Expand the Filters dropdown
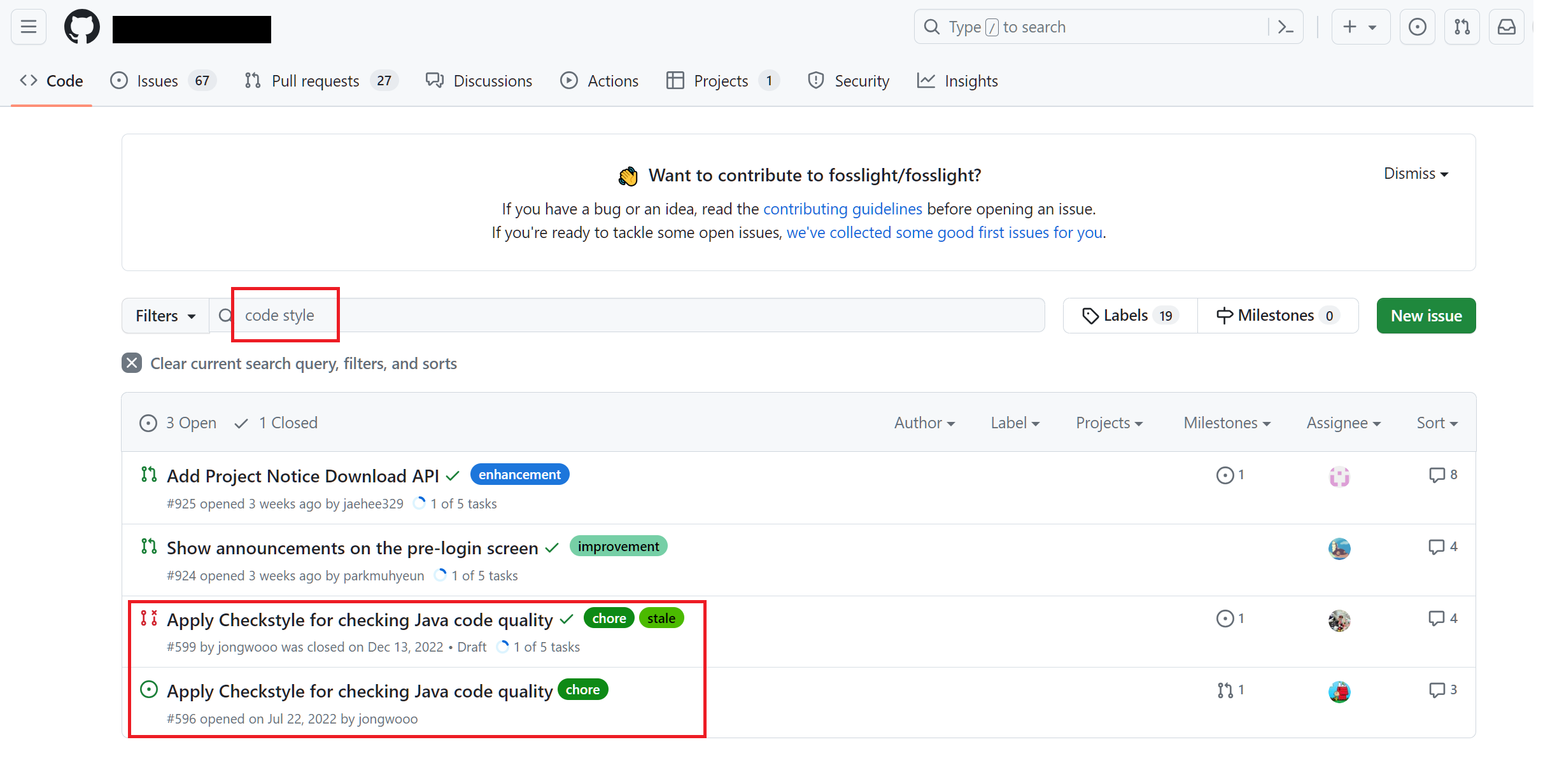Image resolution: width=1557 pixels, height=784 pixels. [165, 316]
